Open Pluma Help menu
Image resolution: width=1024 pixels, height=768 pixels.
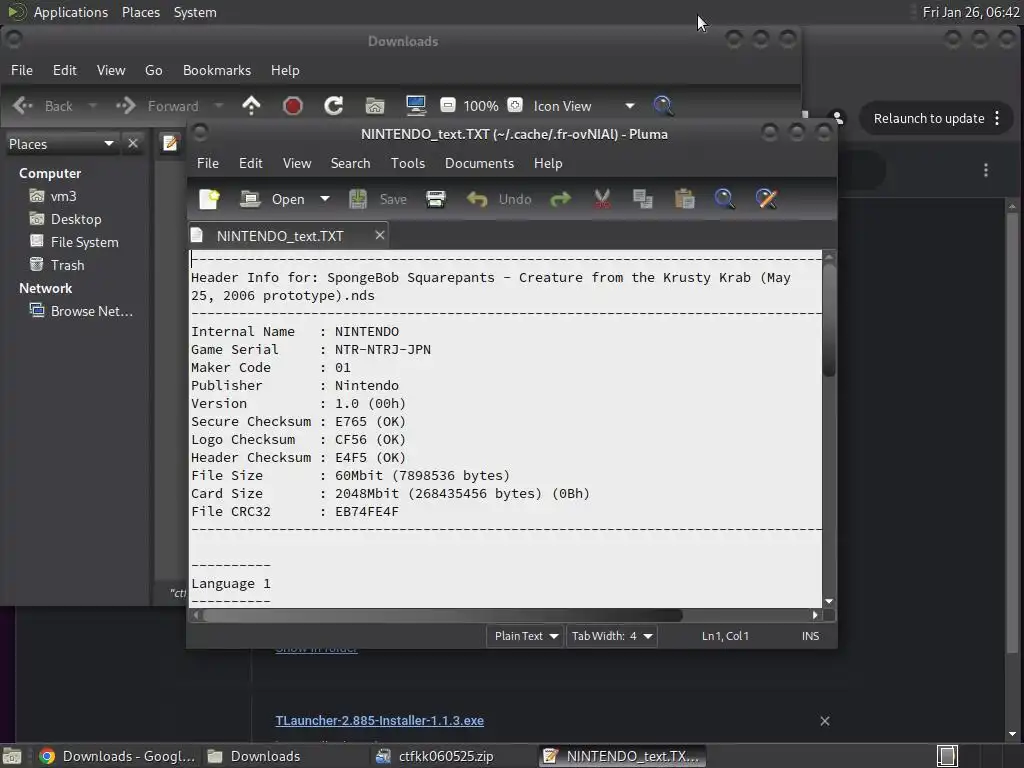tap(548, 163)
